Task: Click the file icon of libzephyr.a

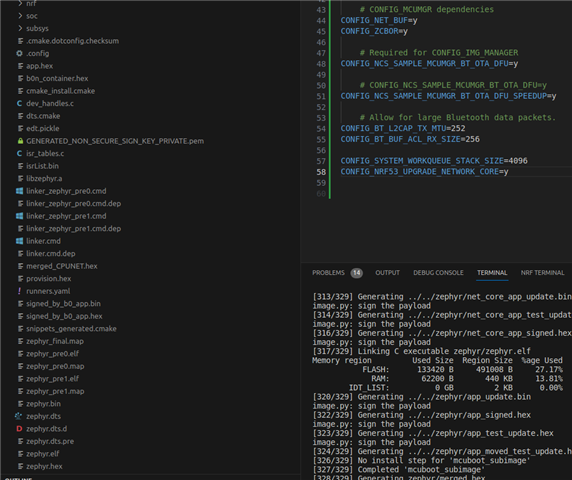Action: pyautogui.click(x=20, y=178)
